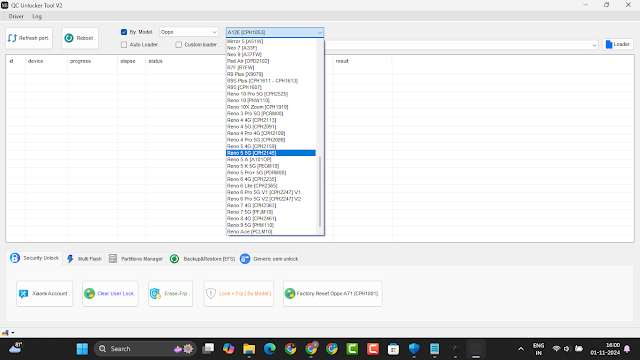Choose Reno 8 4G [CPH2461]
The image size is (640, 360).
tap(271, 218)
